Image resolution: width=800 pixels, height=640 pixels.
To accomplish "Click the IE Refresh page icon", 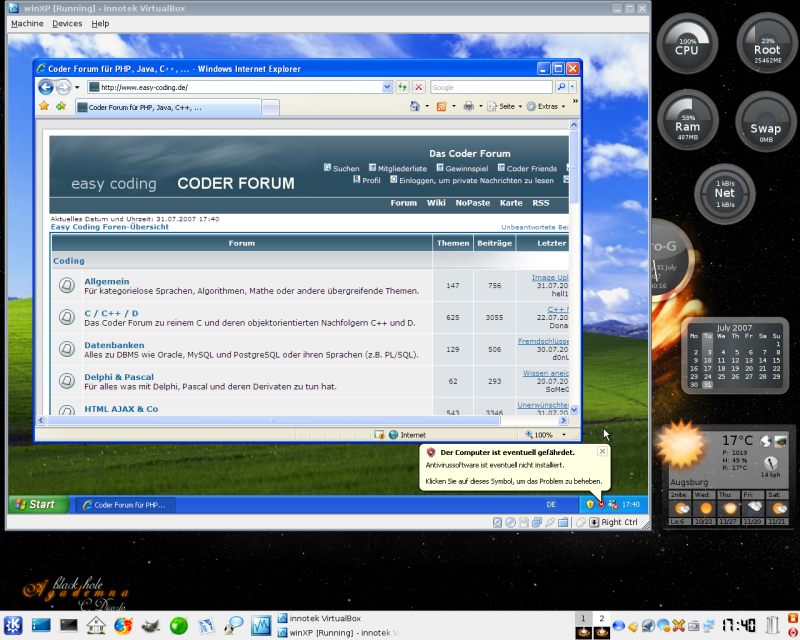I will [x=402, y=87].
